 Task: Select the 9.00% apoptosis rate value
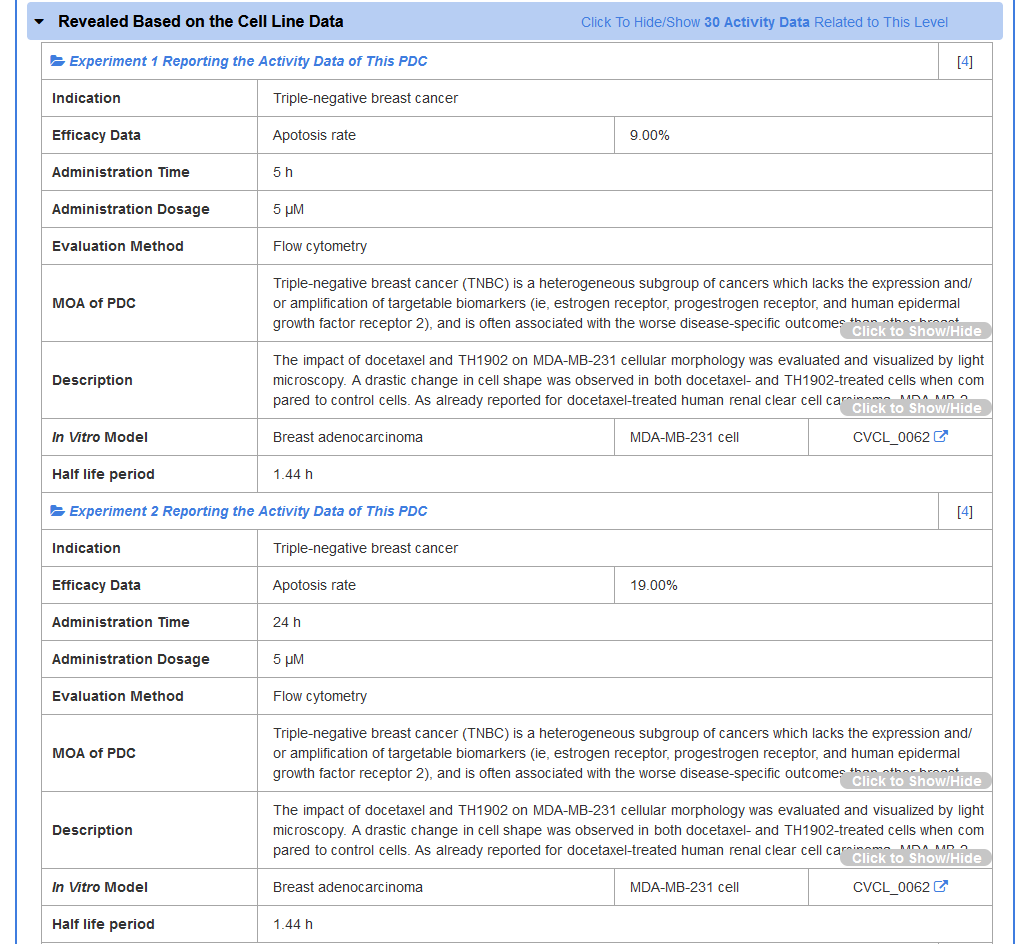coord(649,135)
